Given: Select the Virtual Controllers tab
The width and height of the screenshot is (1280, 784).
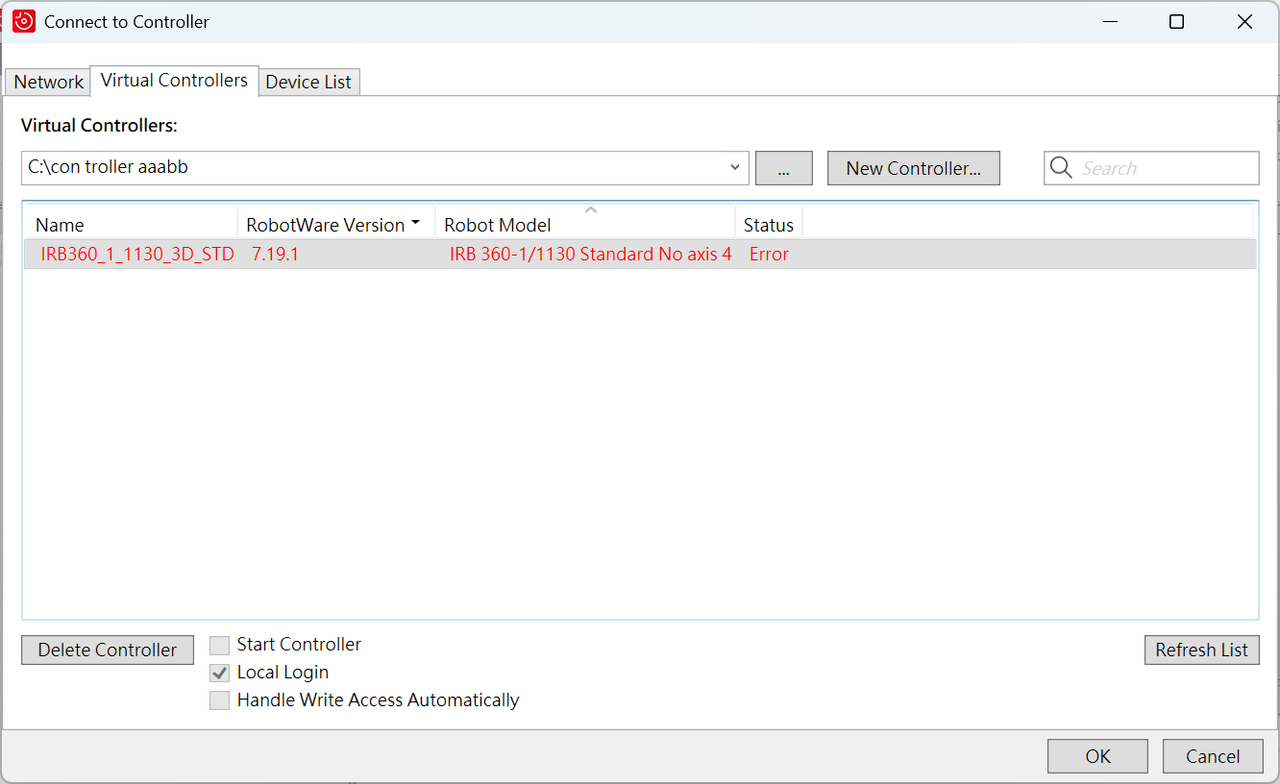Looking at the screenshot, I should (174, 80).
